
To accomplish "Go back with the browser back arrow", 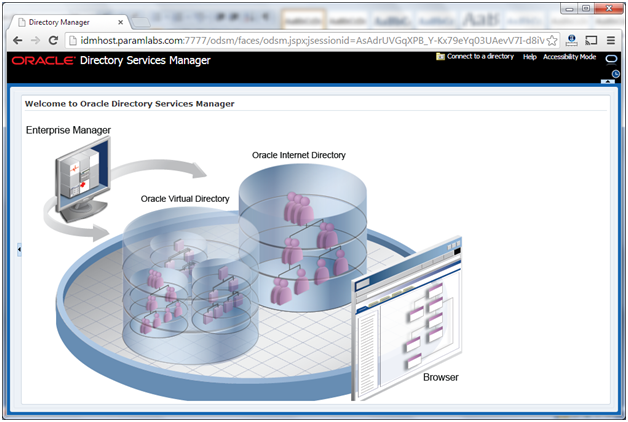I will point(18,40).
